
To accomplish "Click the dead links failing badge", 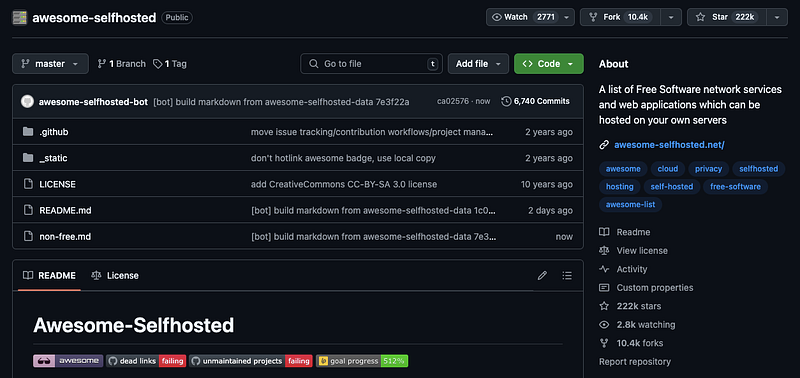I will coord(146,361).
